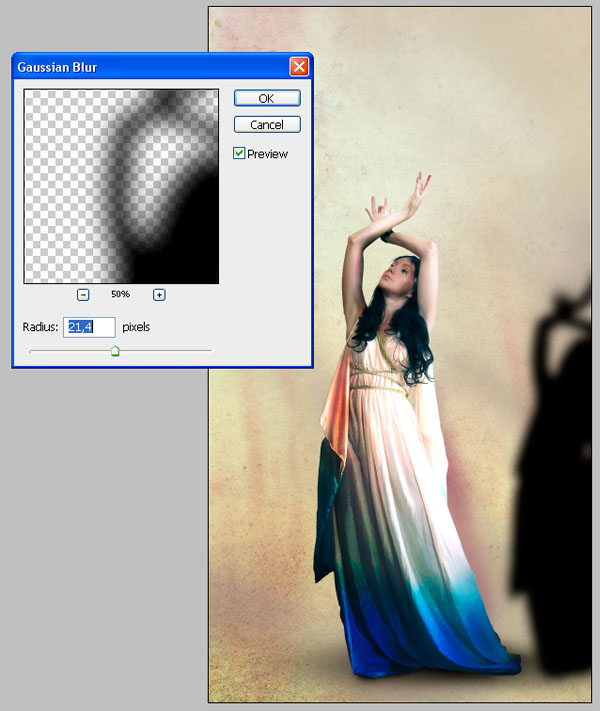The image size is (600, 711).
Task: Confirm the blur with the OK button
Action: coord(267,98)
